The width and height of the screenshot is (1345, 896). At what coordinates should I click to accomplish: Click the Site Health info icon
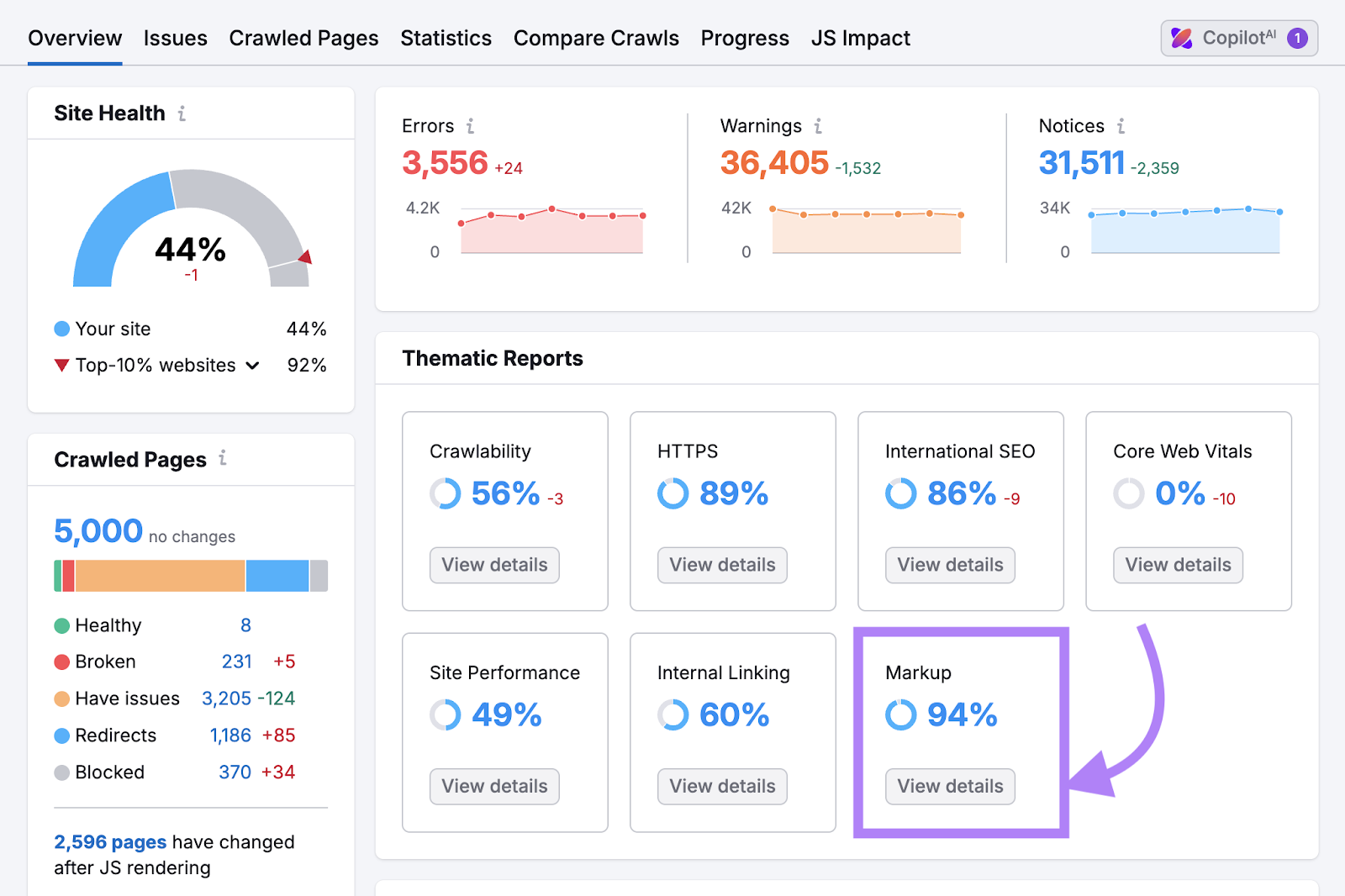point(182,113)
